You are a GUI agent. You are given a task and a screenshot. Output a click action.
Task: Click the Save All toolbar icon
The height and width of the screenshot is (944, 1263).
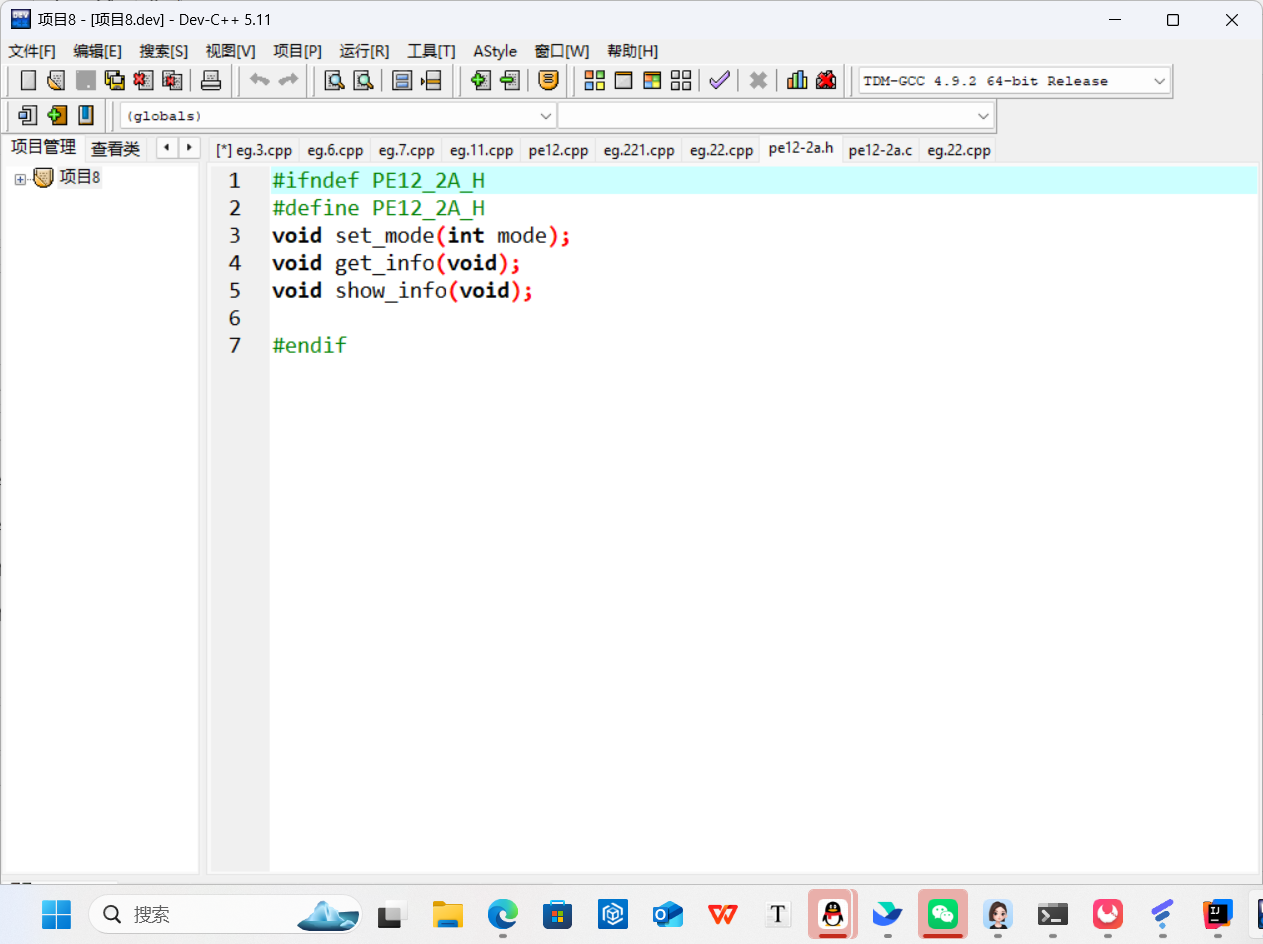coord(114,81)
